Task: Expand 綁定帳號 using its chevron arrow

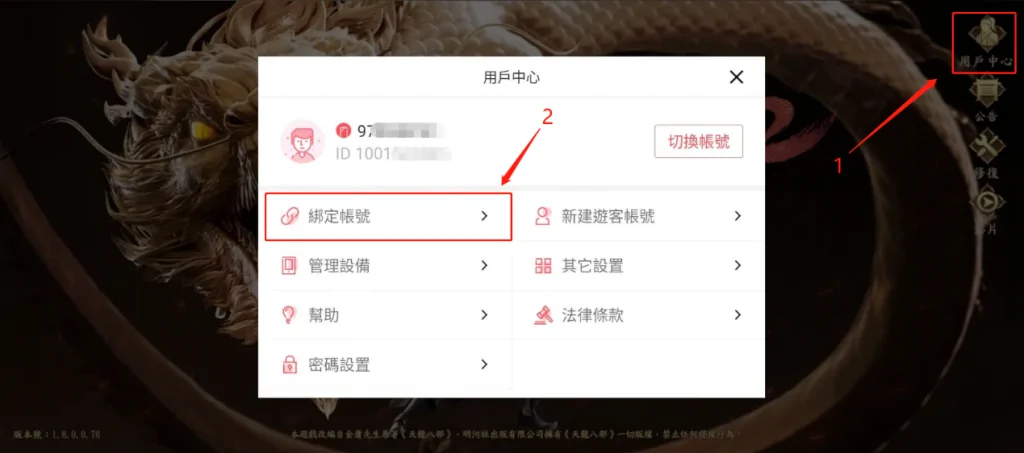Action: coord(484,216)
